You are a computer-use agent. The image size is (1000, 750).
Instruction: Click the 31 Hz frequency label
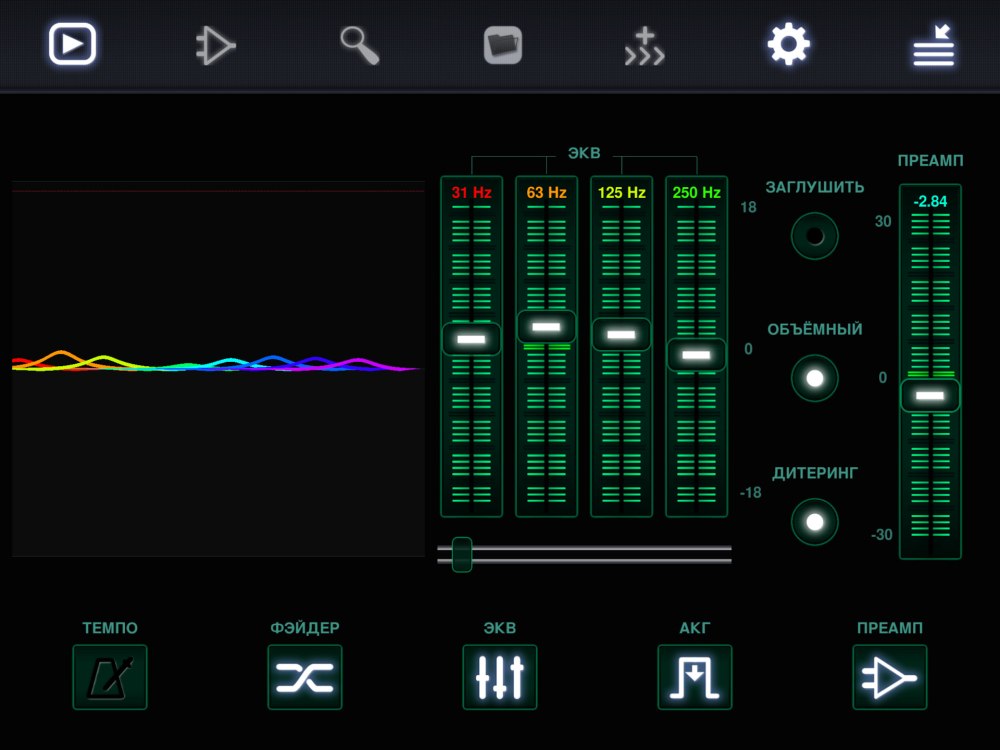(471, 193)
